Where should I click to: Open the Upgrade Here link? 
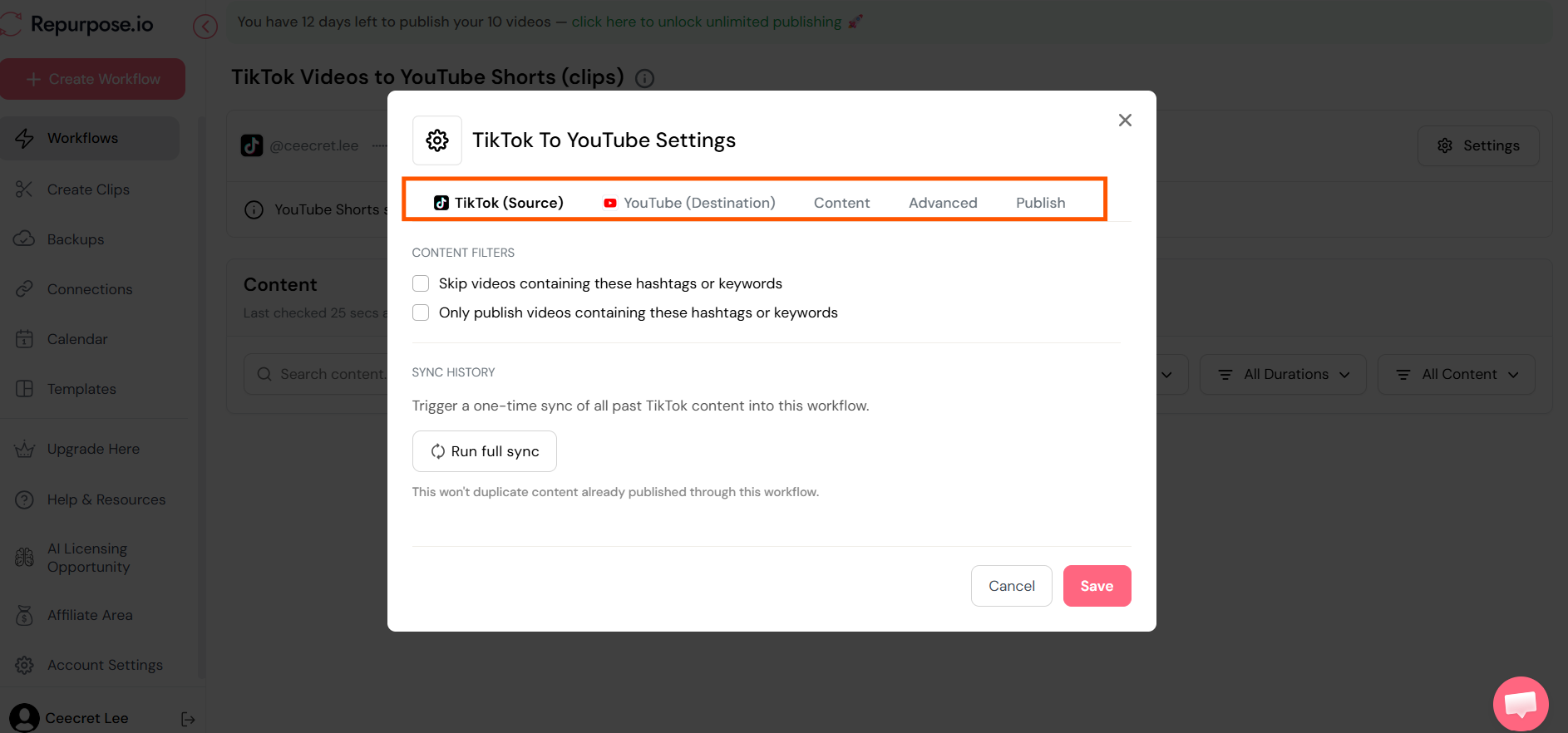pos(93,449)
